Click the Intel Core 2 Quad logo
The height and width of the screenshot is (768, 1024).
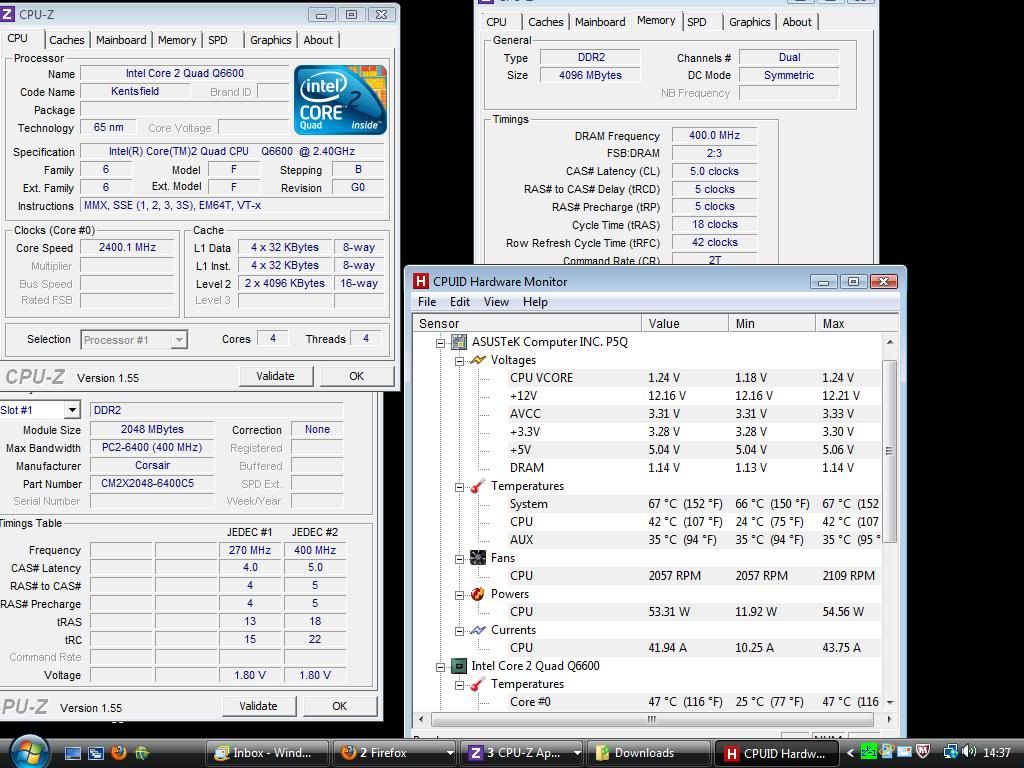340,99
